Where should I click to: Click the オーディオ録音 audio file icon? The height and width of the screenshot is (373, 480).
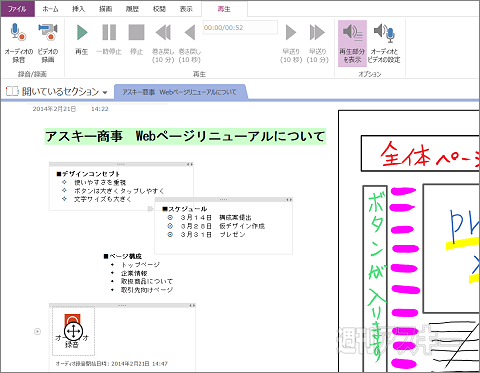pos(73,331)
